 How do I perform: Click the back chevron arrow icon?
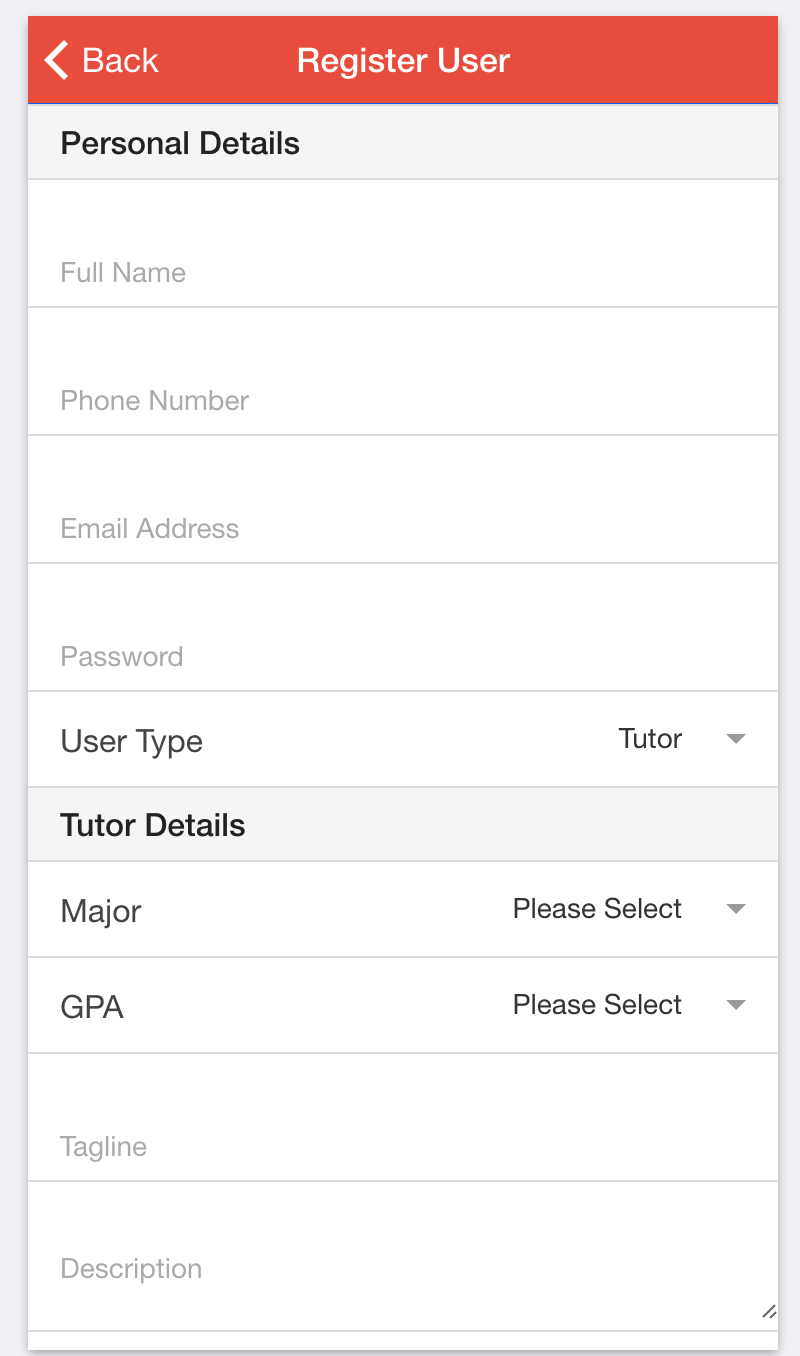pyautogui.click(x=57, y=60)
